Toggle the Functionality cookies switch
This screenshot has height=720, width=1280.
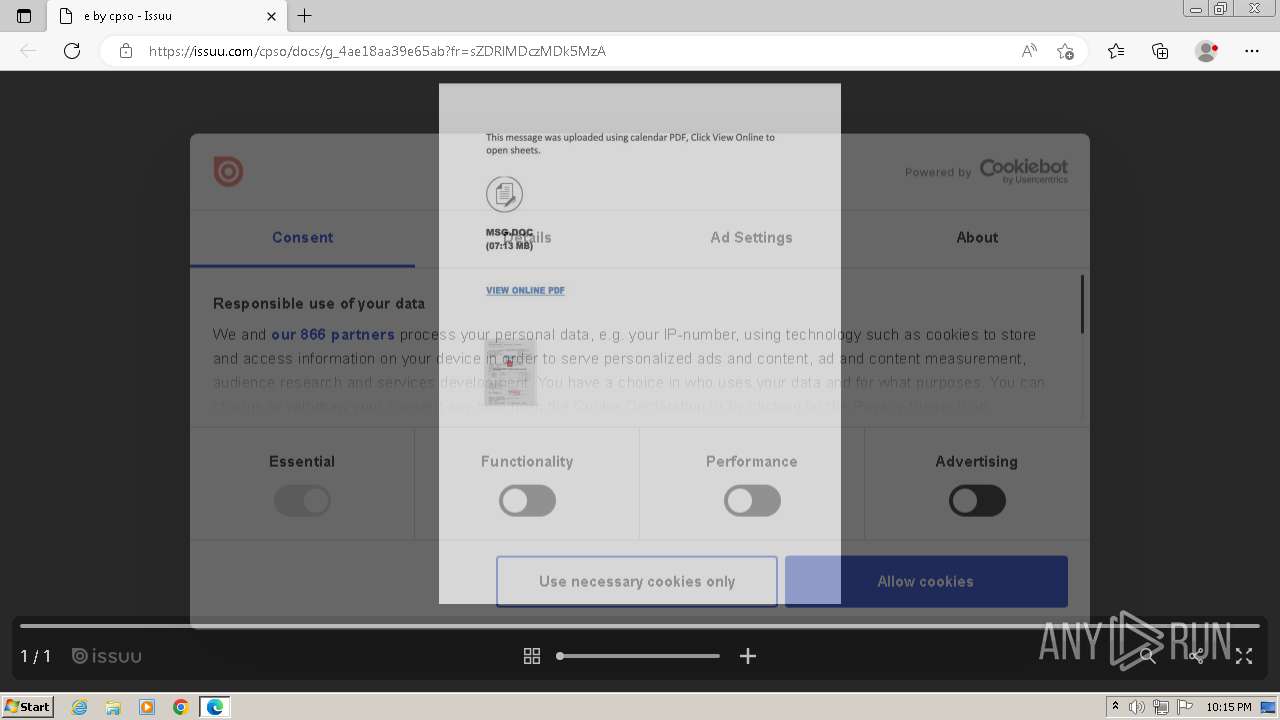(527, 501)
